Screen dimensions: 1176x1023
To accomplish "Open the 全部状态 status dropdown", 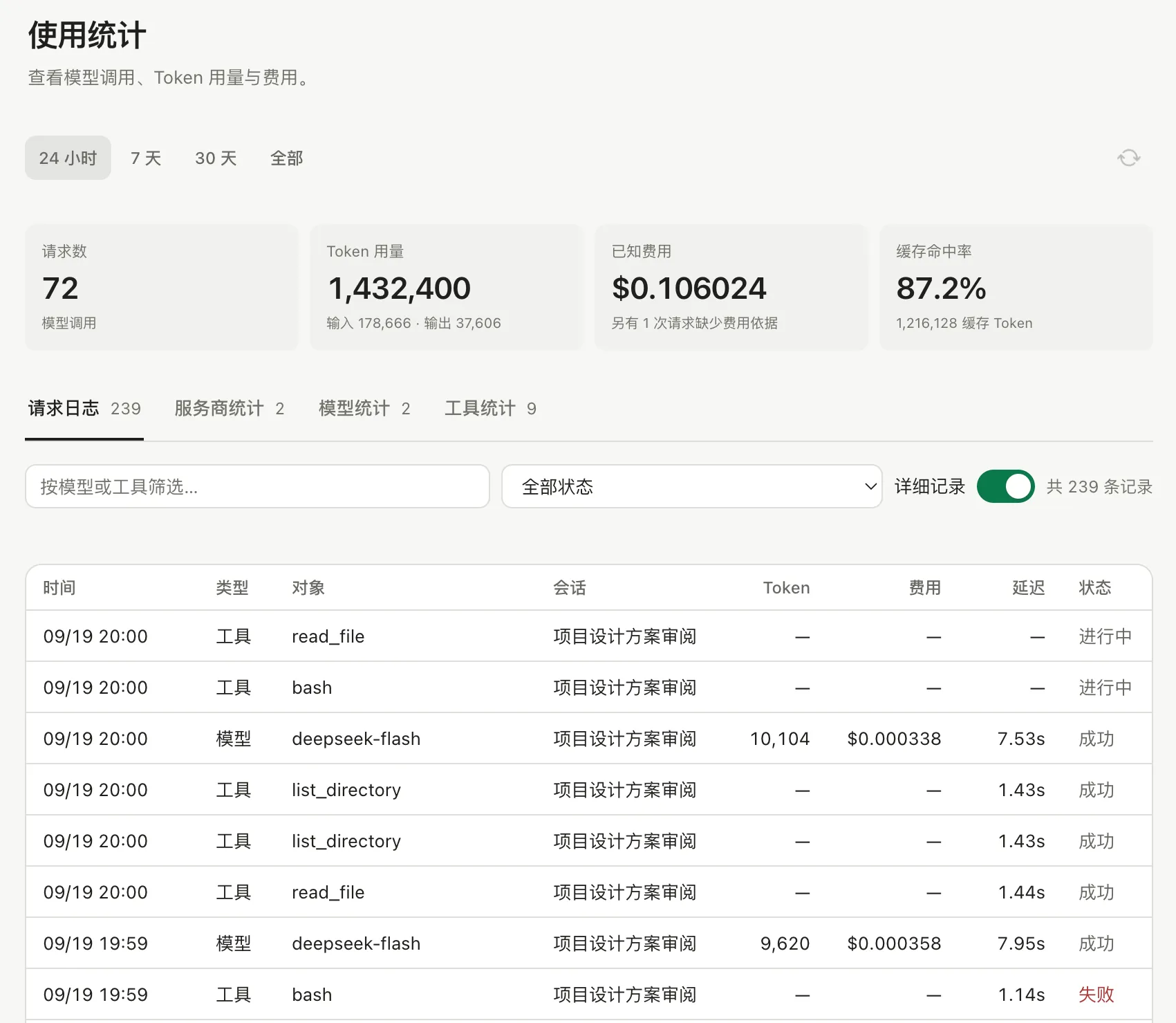I will click(691, 486).
